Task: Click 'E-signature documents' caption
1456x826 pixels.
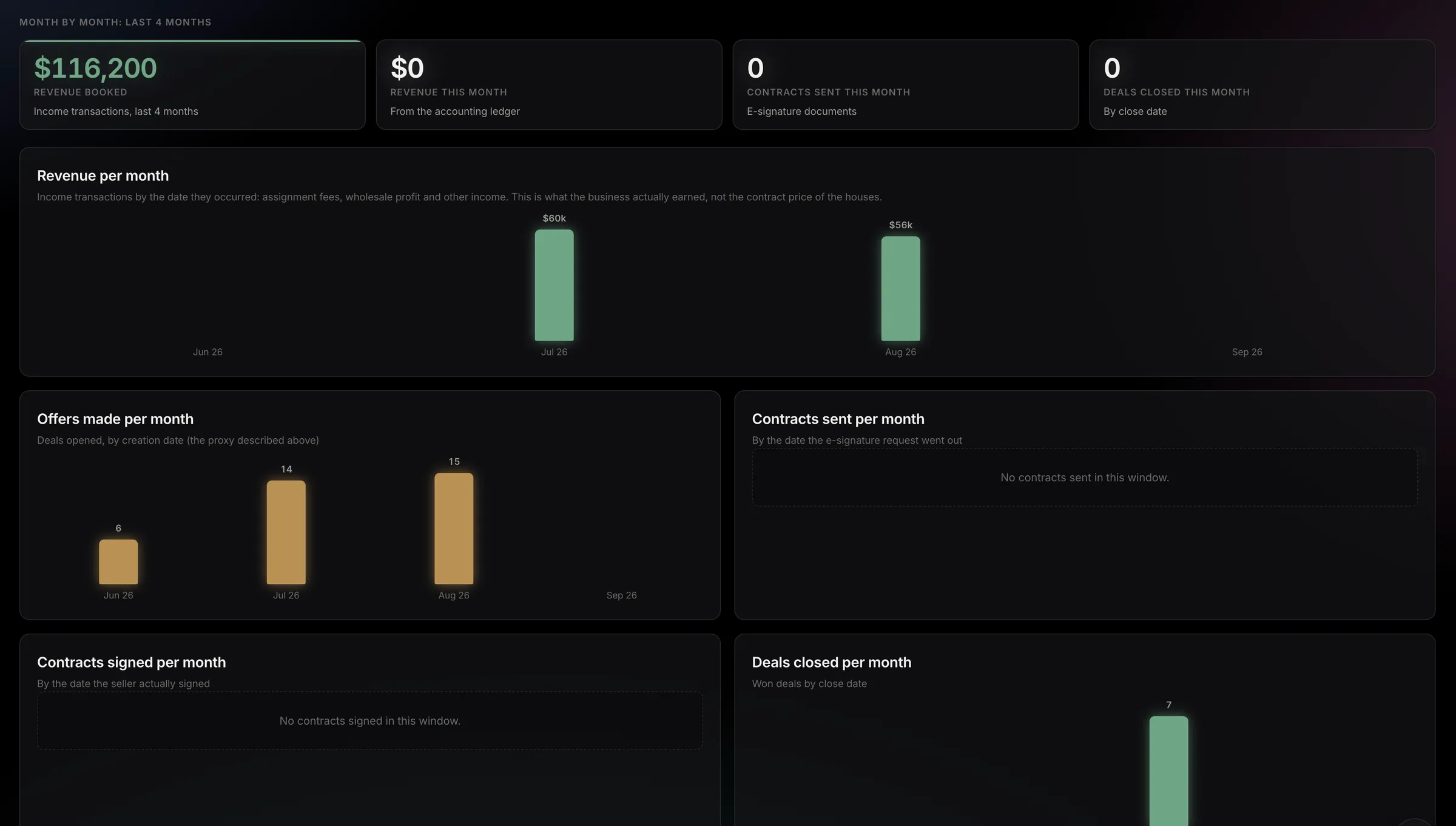Action: (801, 111)
